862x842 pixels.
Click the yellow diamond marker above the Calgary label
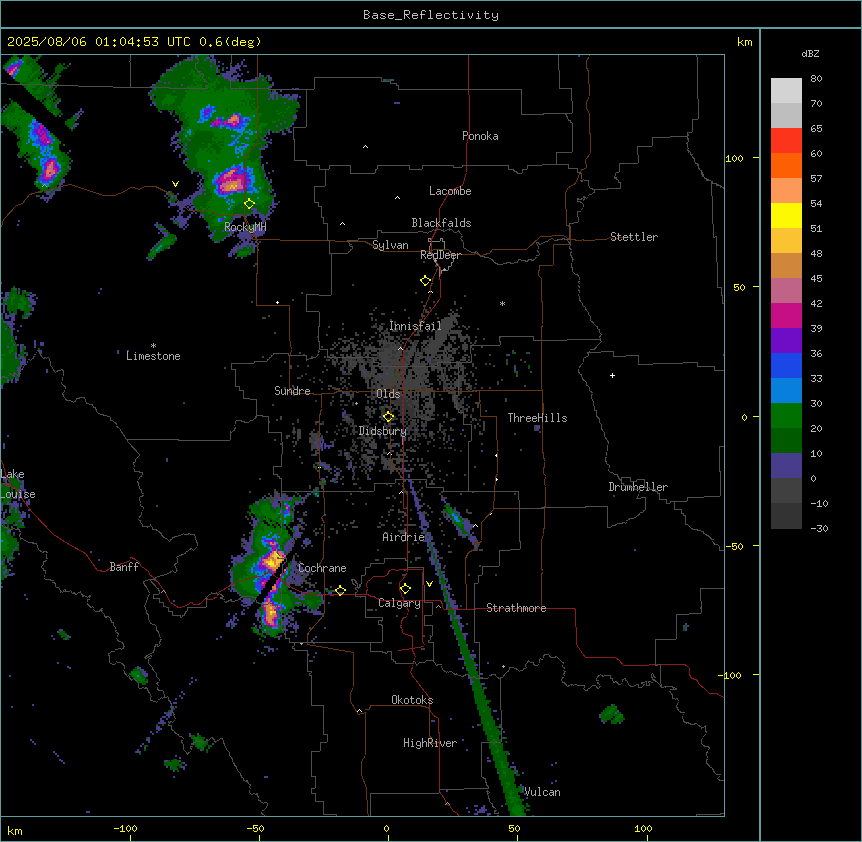click(405, 589)
